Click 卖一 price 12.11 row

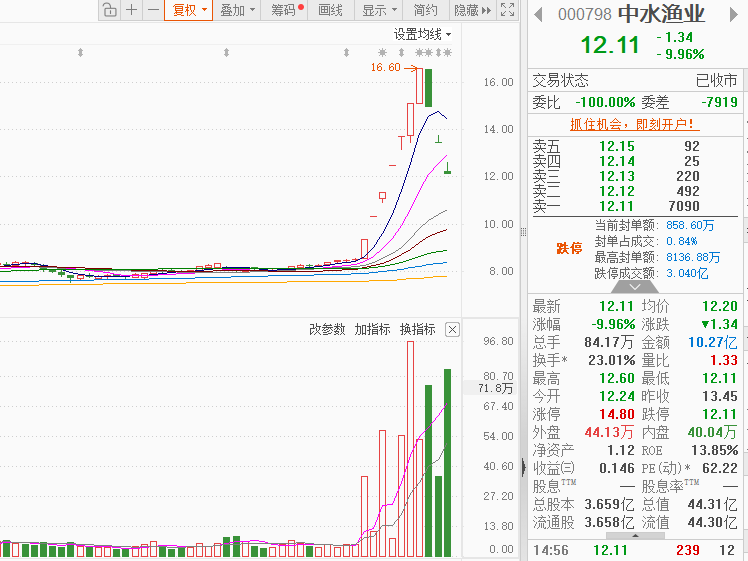point(635,206)
